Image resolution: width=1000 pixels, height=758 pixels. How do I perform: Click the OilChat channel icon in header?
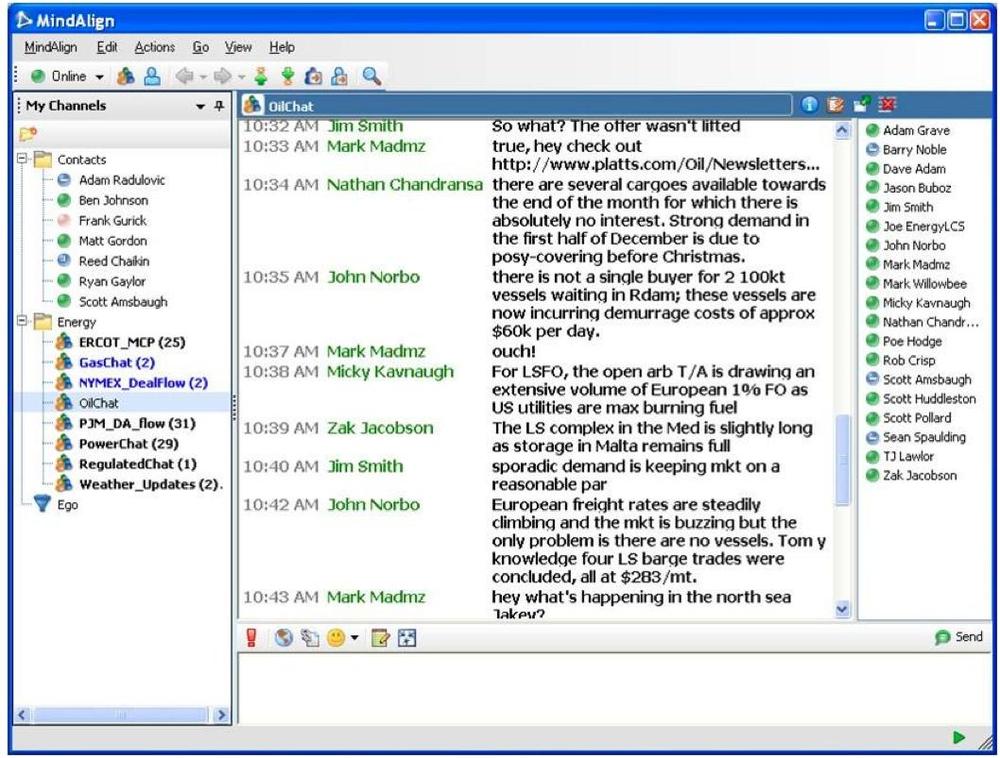coord(253,105)
